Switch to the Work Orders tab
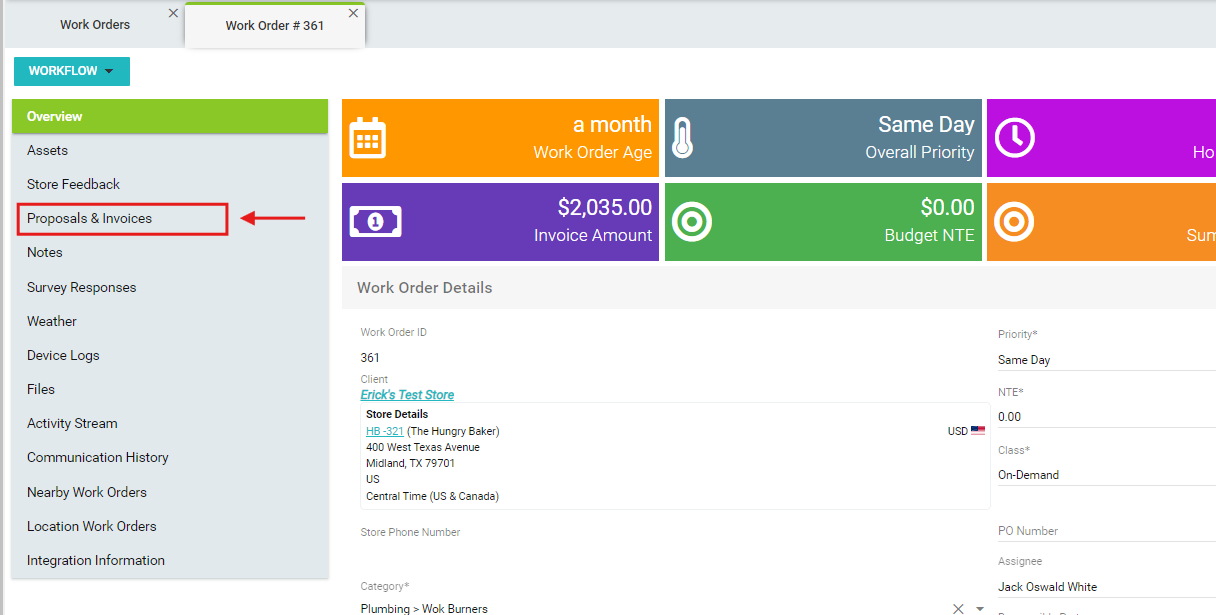The image size is (1216, 615). coord(95,25)
